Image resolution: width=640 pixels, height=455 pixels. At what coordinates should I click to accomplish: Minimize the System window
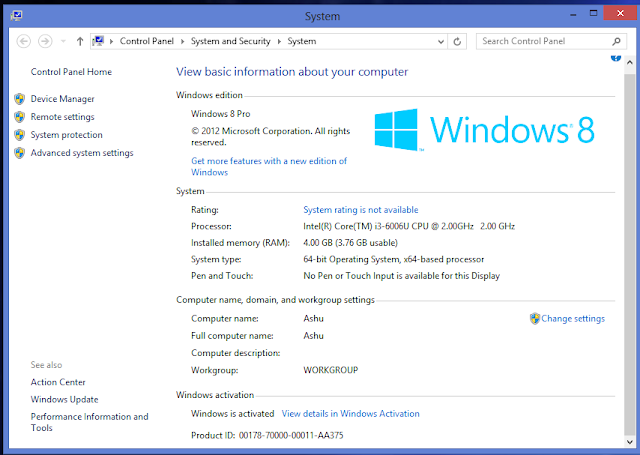(573, 14)
